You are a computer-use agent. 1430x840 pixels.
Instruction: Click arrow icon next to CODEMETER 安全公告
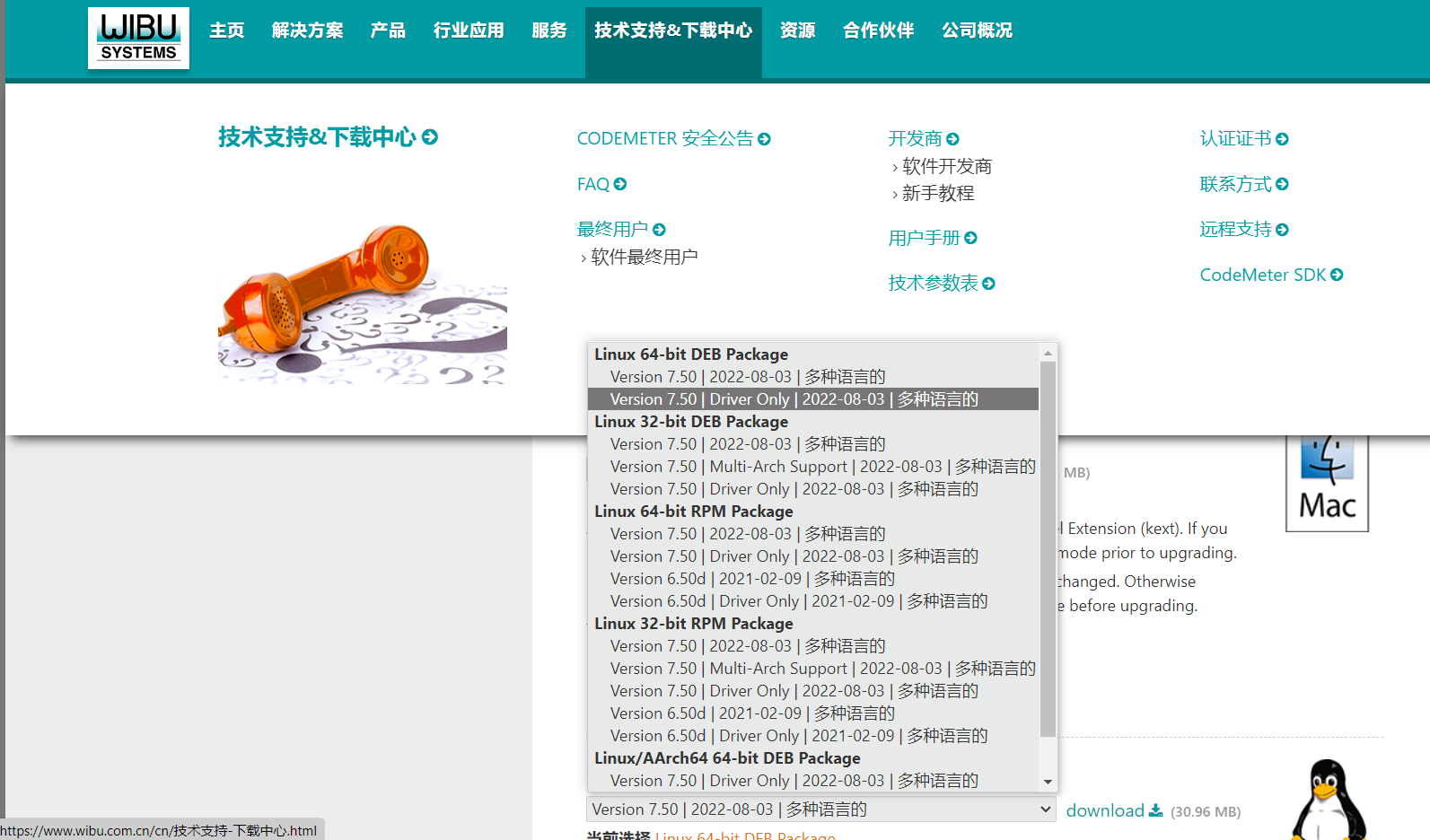tap(764, 139)
